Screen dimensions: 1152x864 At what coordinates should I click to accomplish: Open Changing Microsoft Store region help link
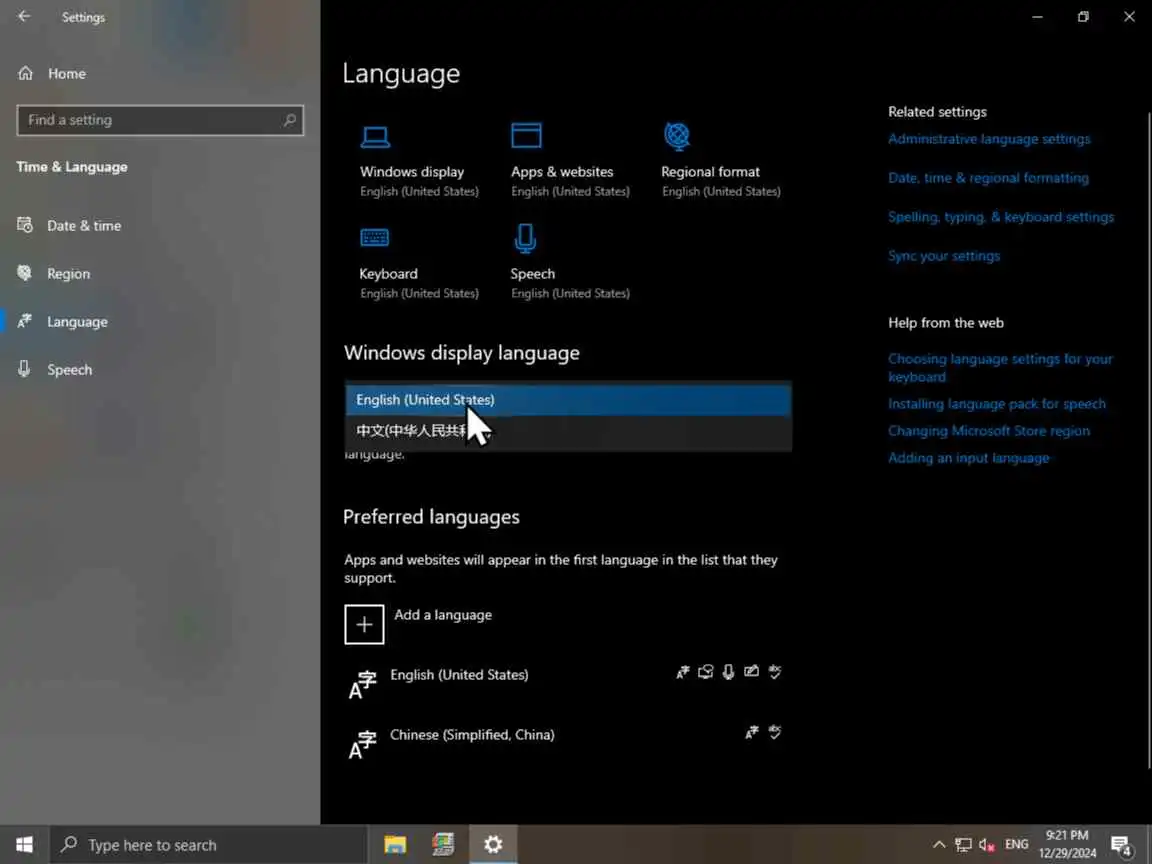pos(989,431)
